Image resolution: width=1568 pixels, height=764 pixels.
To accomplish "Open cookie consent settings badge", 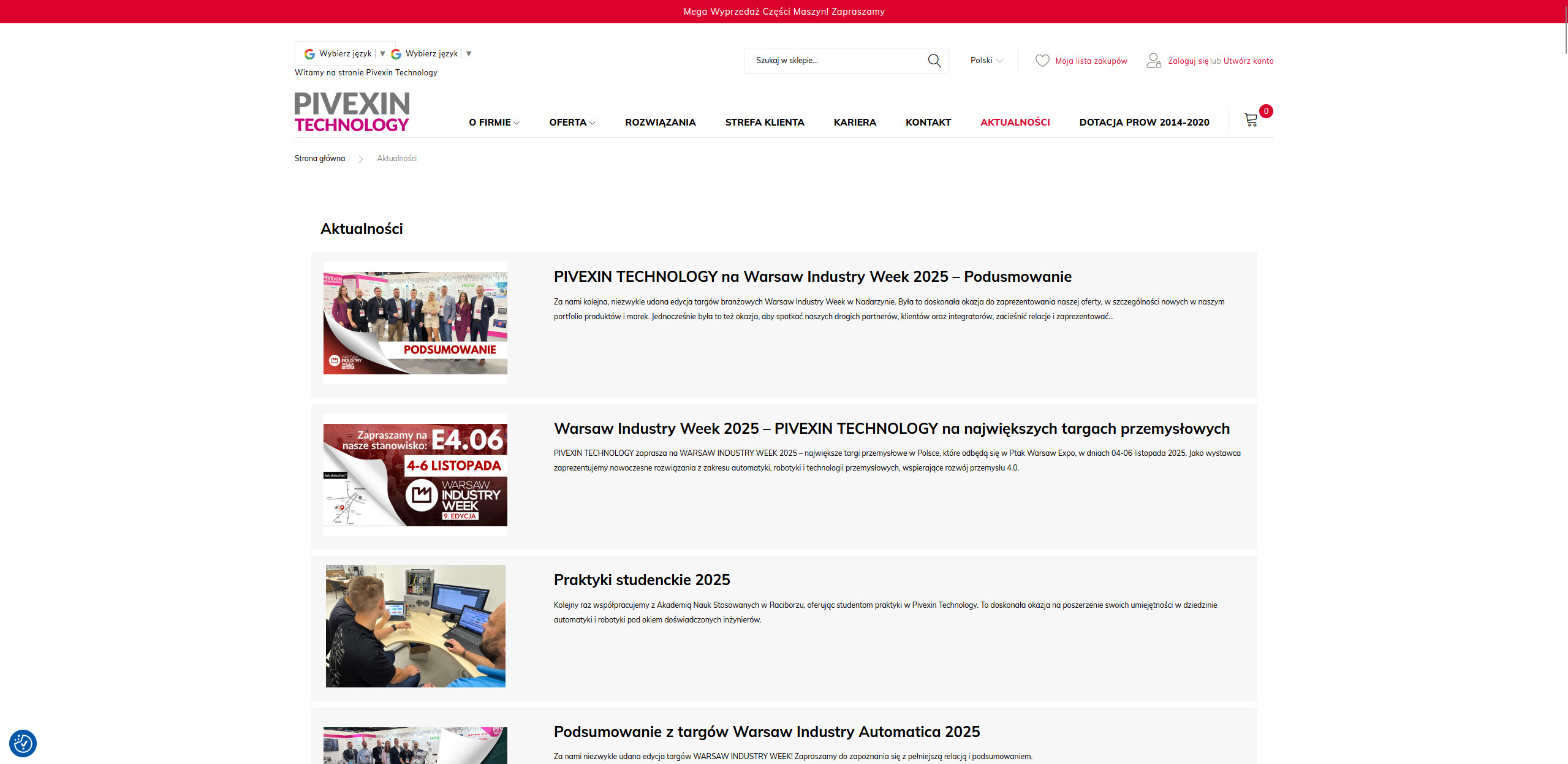I will point(23,743).
